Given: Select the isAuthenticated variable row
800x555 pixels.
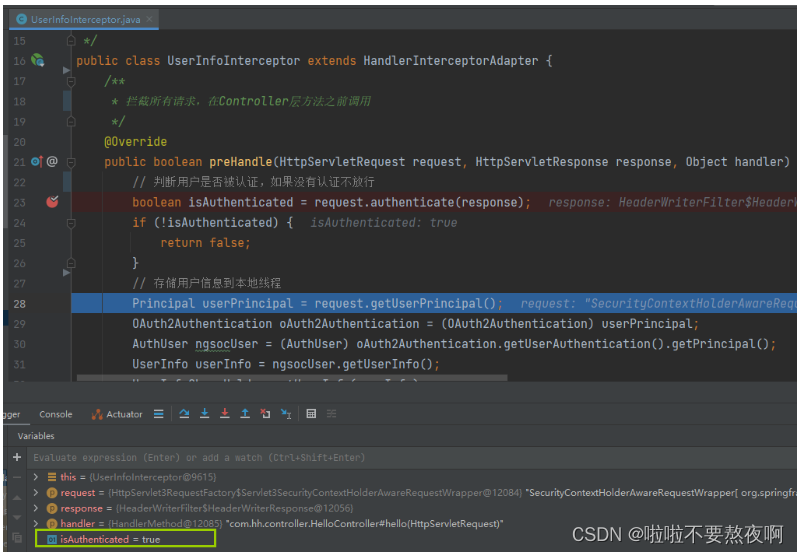Looking at the screenshot, I should click(x=110, y=539).
